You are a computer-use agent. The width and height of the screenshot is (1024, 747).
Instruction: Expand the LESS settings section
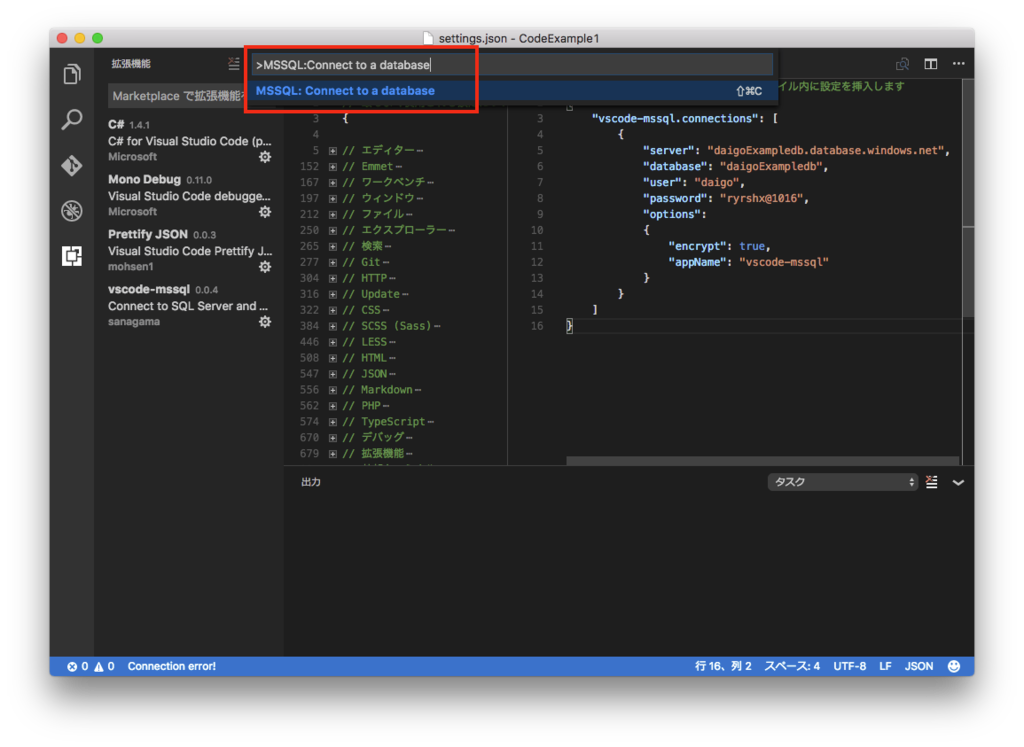point(333,342)
